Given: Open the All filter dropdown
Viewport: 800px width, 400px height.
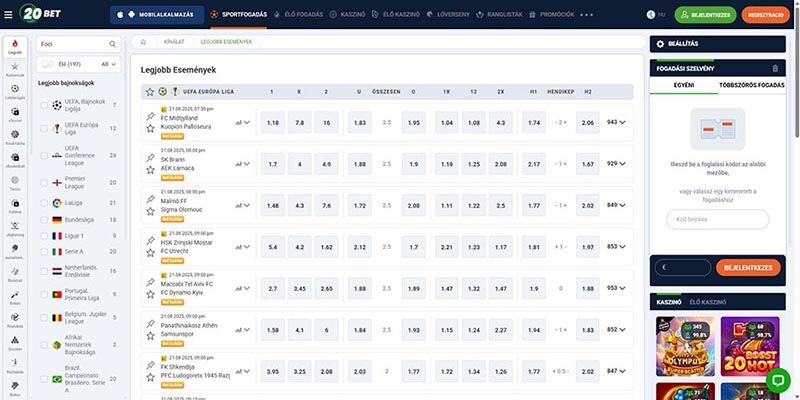Looking at the screenshot, I should point(109,64).
